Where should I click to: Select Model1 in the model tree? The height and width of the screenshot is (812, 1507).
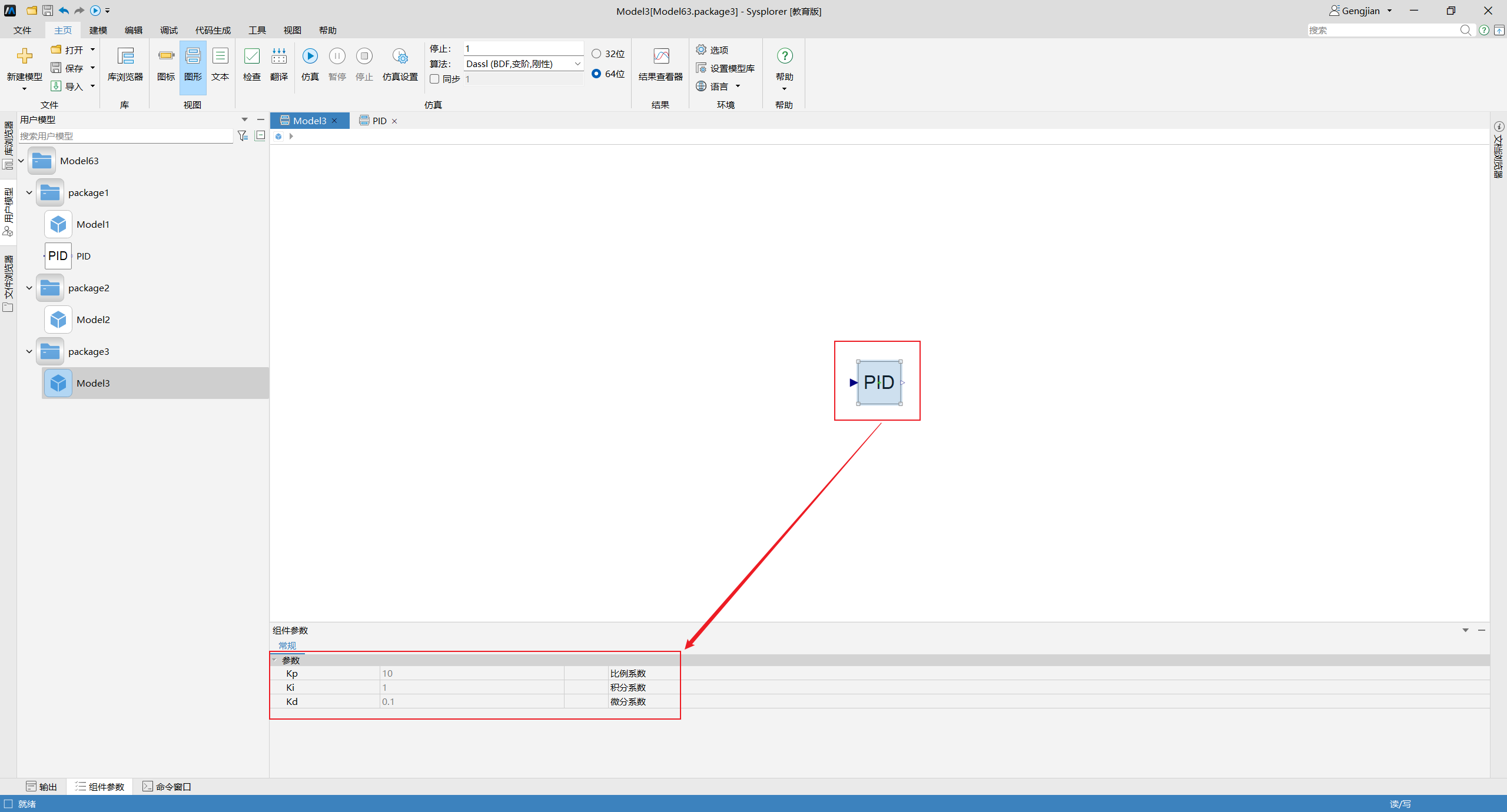pos(93,224)
